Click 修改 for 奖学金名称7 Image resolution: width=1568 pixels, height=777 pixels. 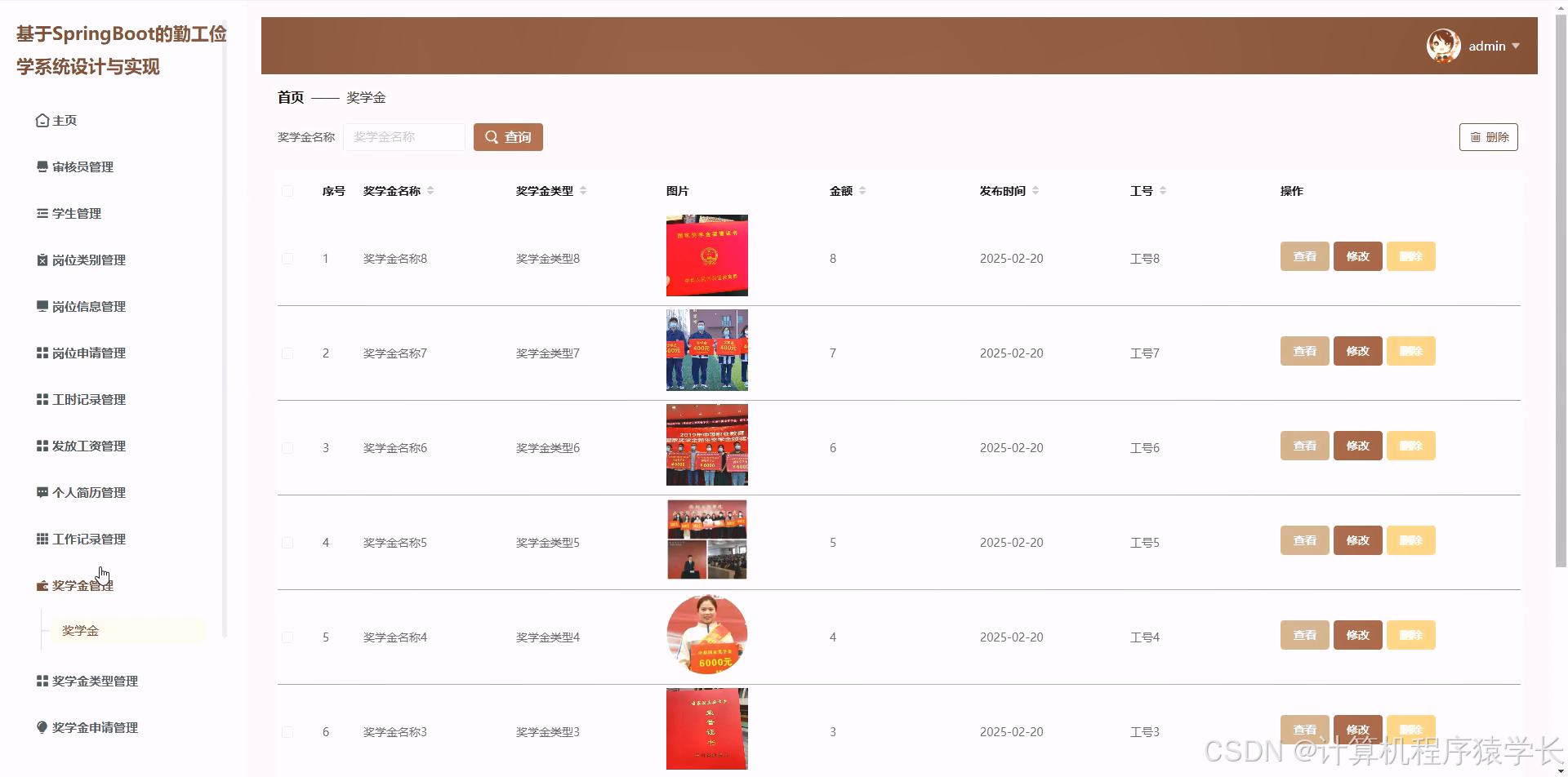click(1358, 351)
